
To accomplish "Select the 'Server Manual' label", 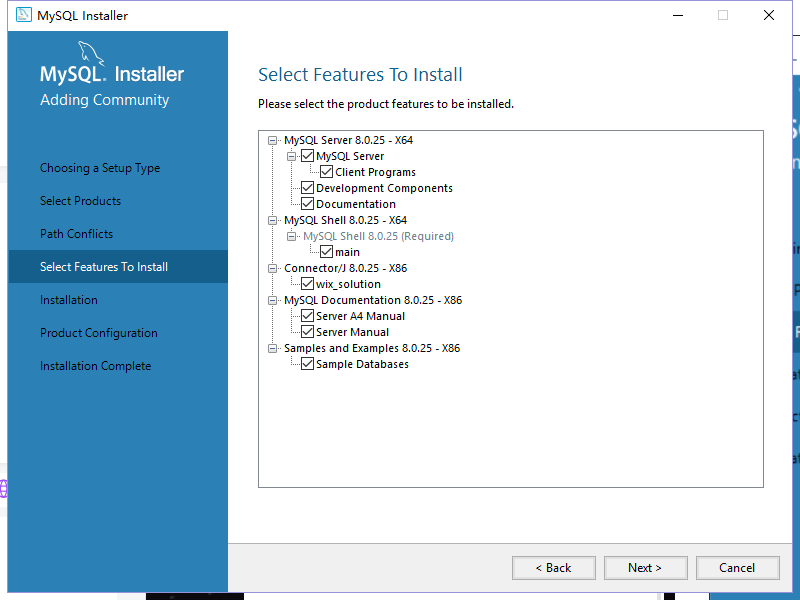I will [352, 332].
